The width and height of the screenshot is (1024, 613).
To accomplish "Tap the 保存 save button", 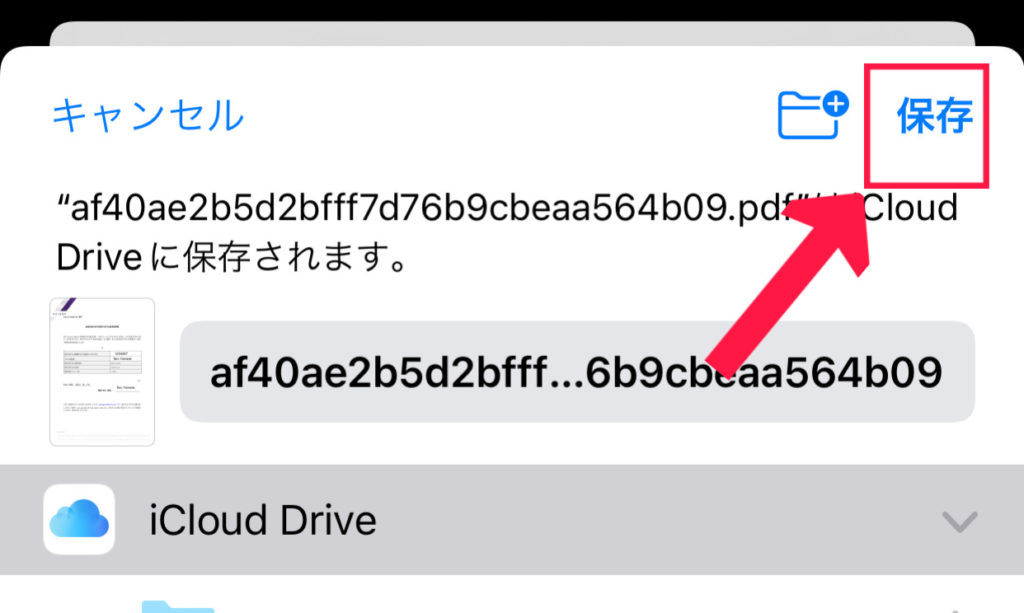I will [935, 116].
